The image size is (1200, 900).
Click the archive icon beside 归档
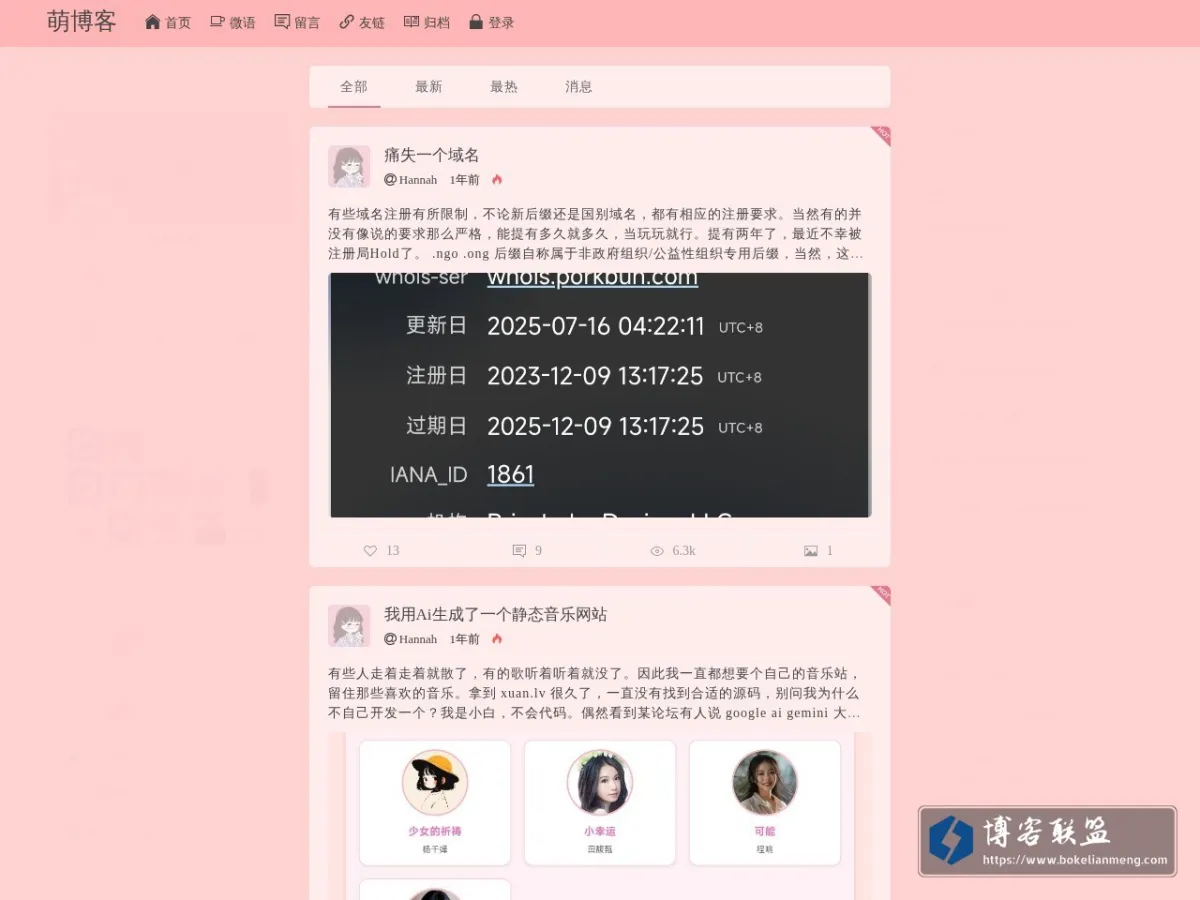(411, 21)
